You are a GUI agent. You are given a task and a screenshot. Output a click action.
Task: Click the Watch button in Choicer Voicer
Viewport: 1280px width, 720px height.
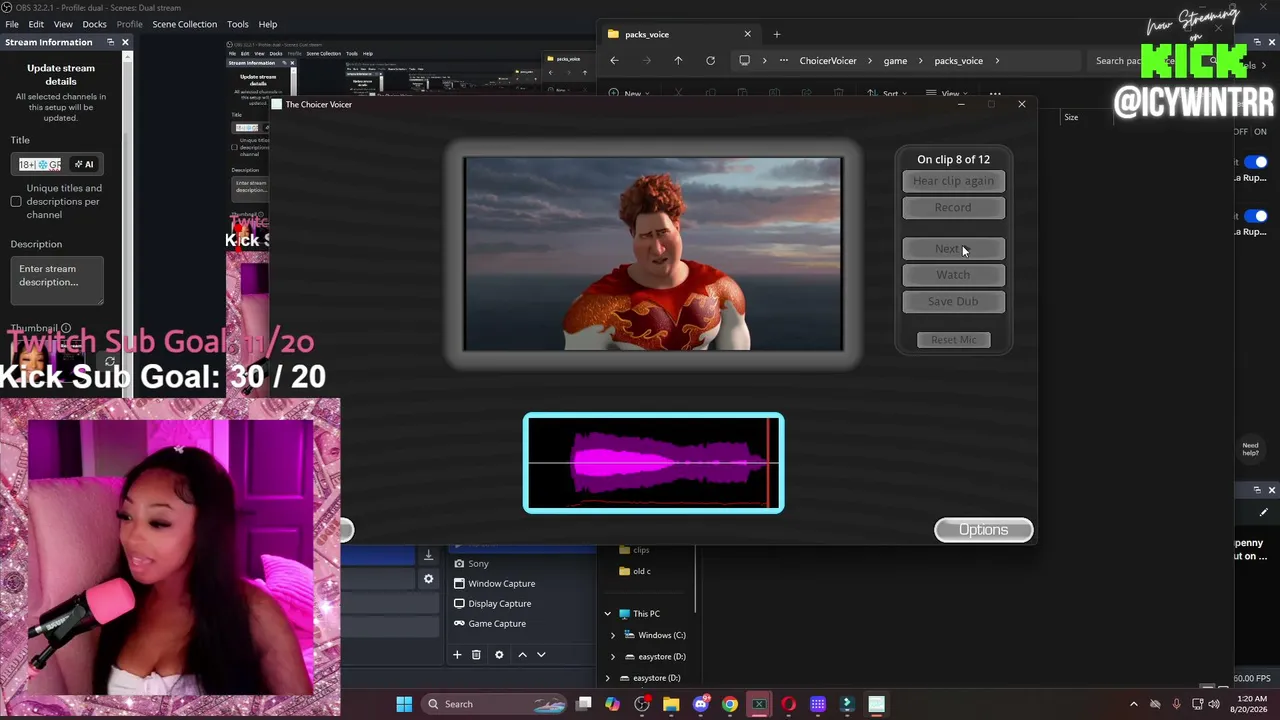tap(953, 275)
